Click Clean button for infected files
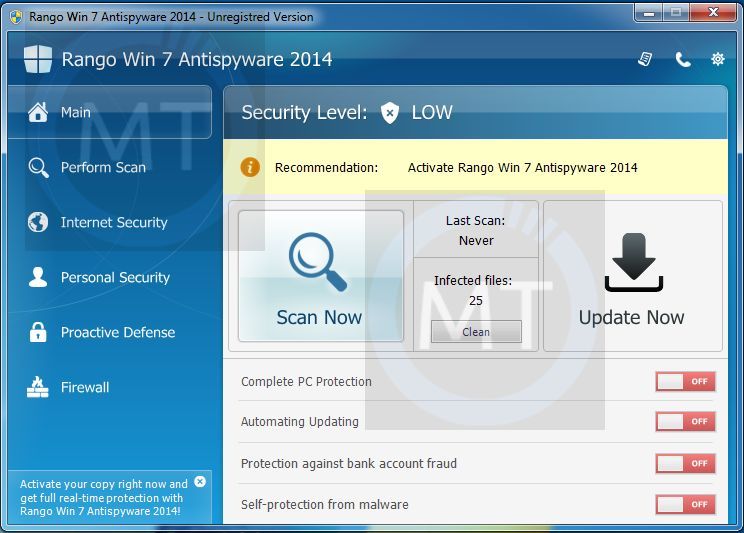Image resolution: width=744 pixels, height=533 pixels. tap(476, 332)
